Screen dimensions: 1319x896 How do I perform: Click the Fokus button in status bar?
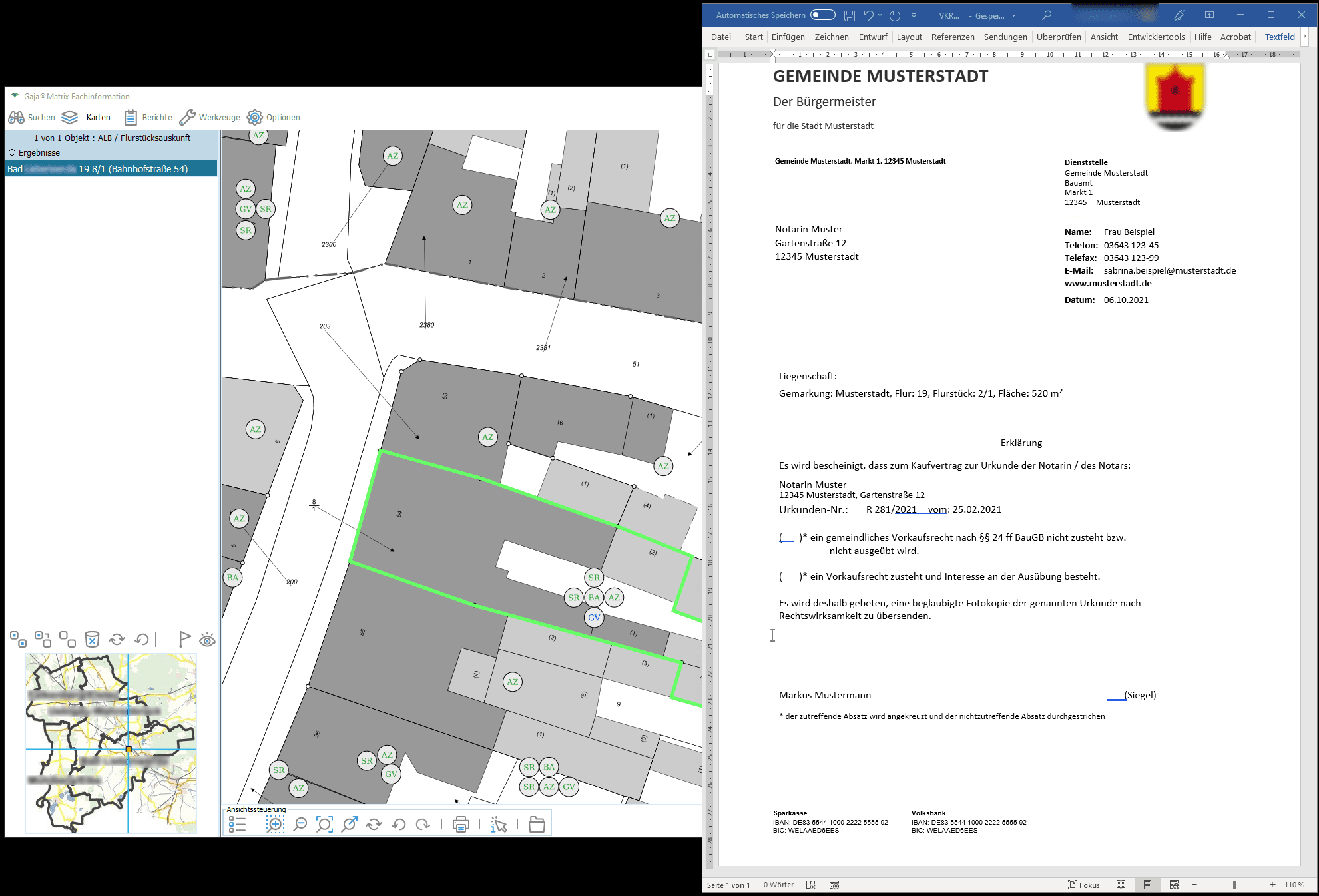coord(1083,885)
